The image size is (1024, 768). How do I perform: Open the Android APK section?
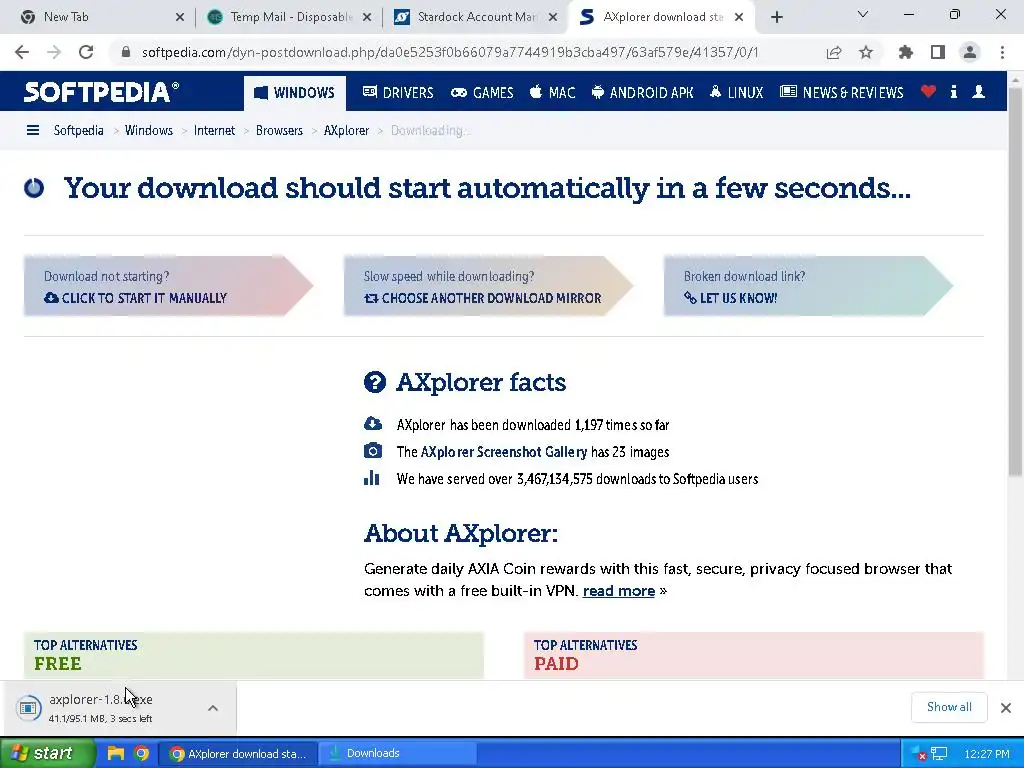click(643, 93)
